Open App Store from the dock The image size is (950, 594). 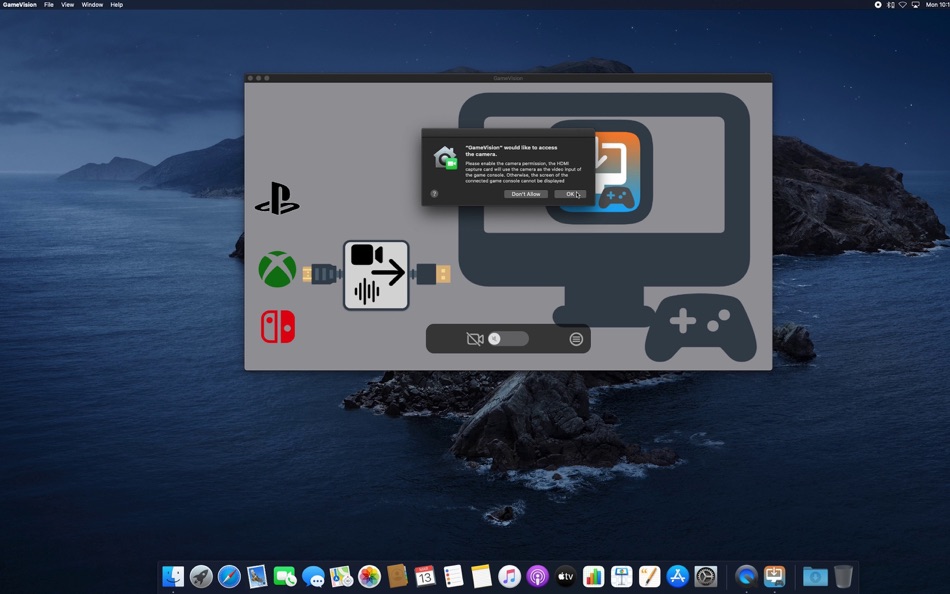pyautogui.click(x=677, y=576)
